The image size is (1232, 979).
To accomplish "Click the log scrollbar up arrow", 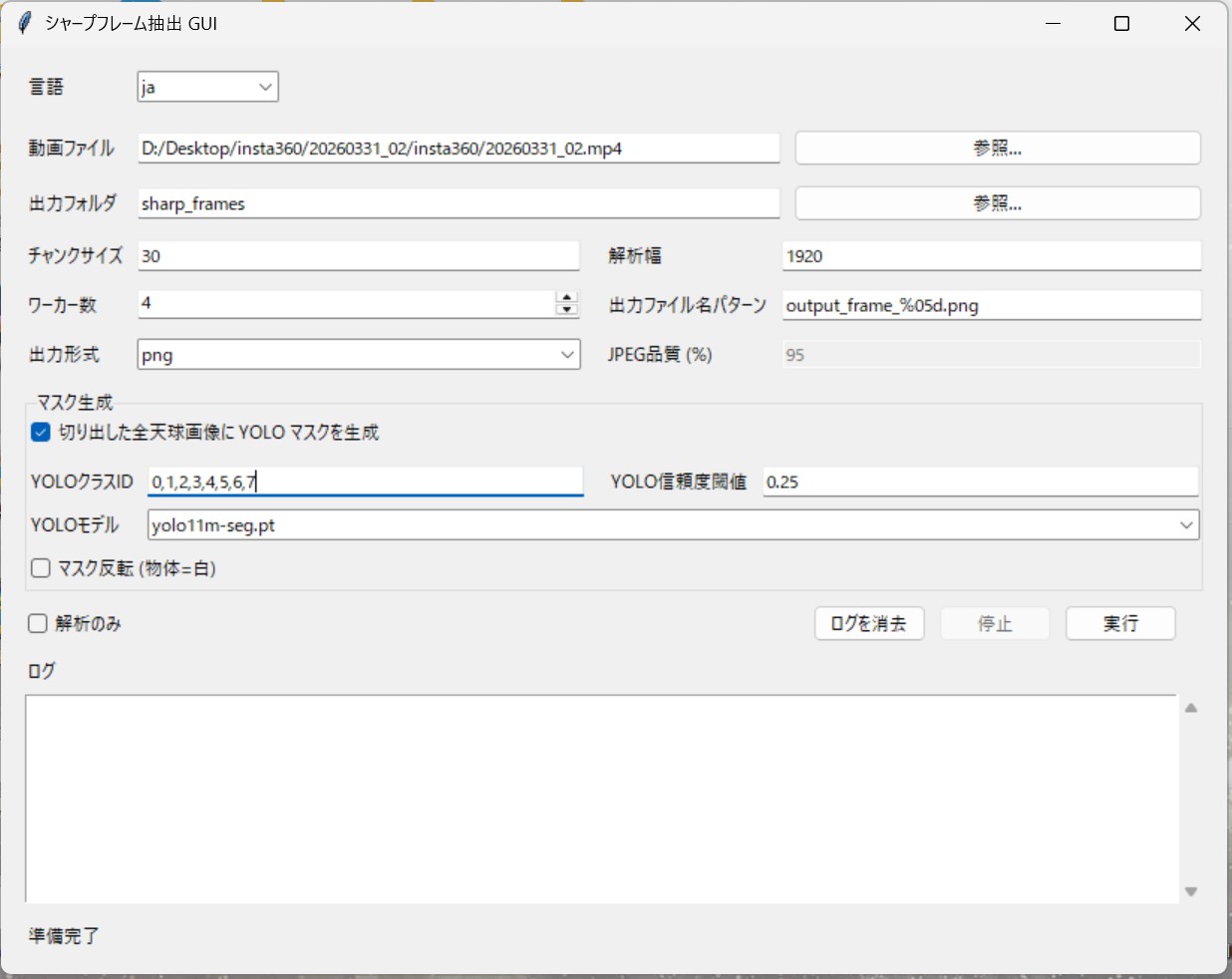I will [x=1190, y=706].
